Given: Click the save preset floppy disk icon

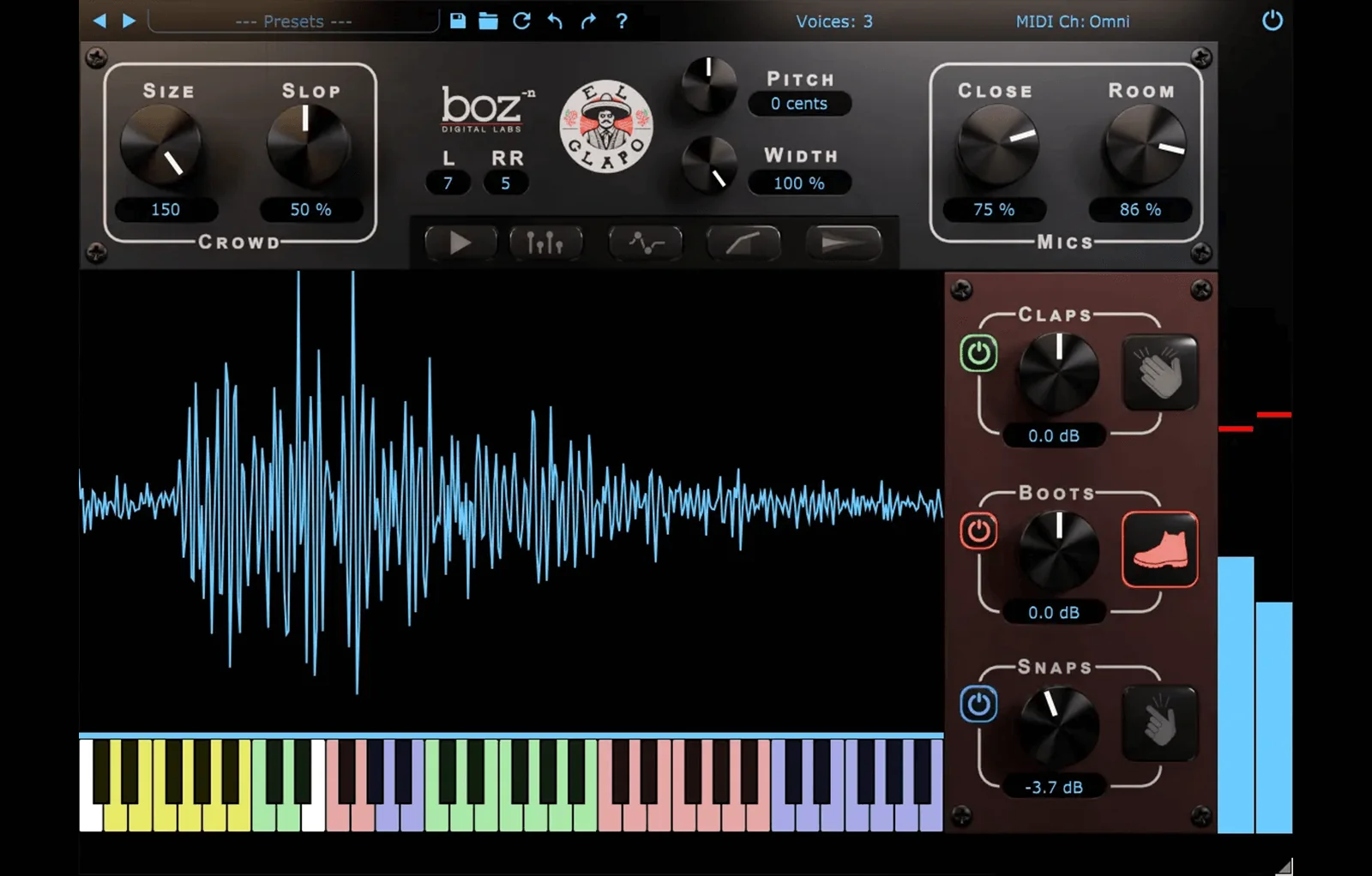Looking at the screenshot, I should click(458, 21).
